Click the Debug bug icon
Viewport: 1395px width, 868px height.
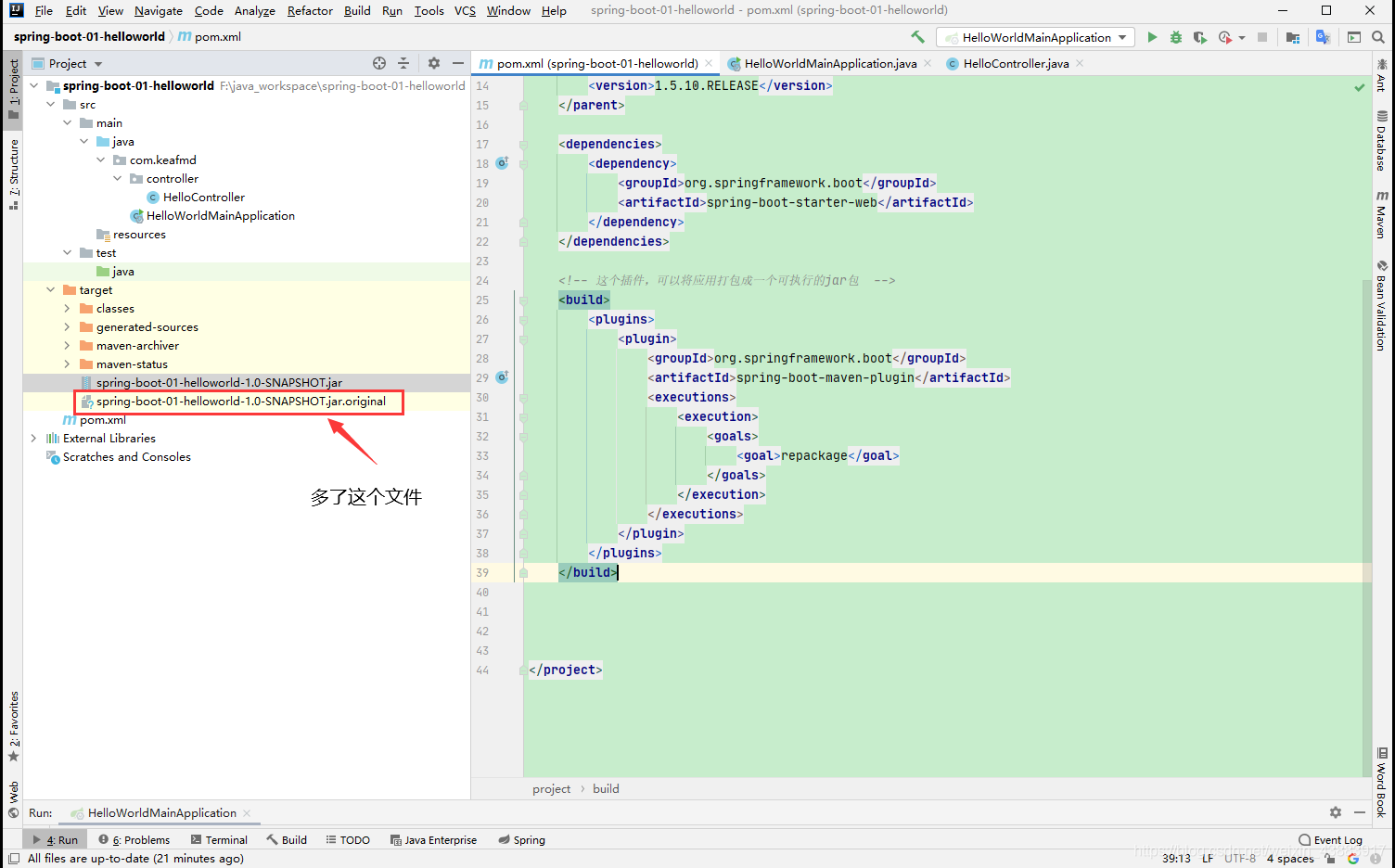point(1175,37)
